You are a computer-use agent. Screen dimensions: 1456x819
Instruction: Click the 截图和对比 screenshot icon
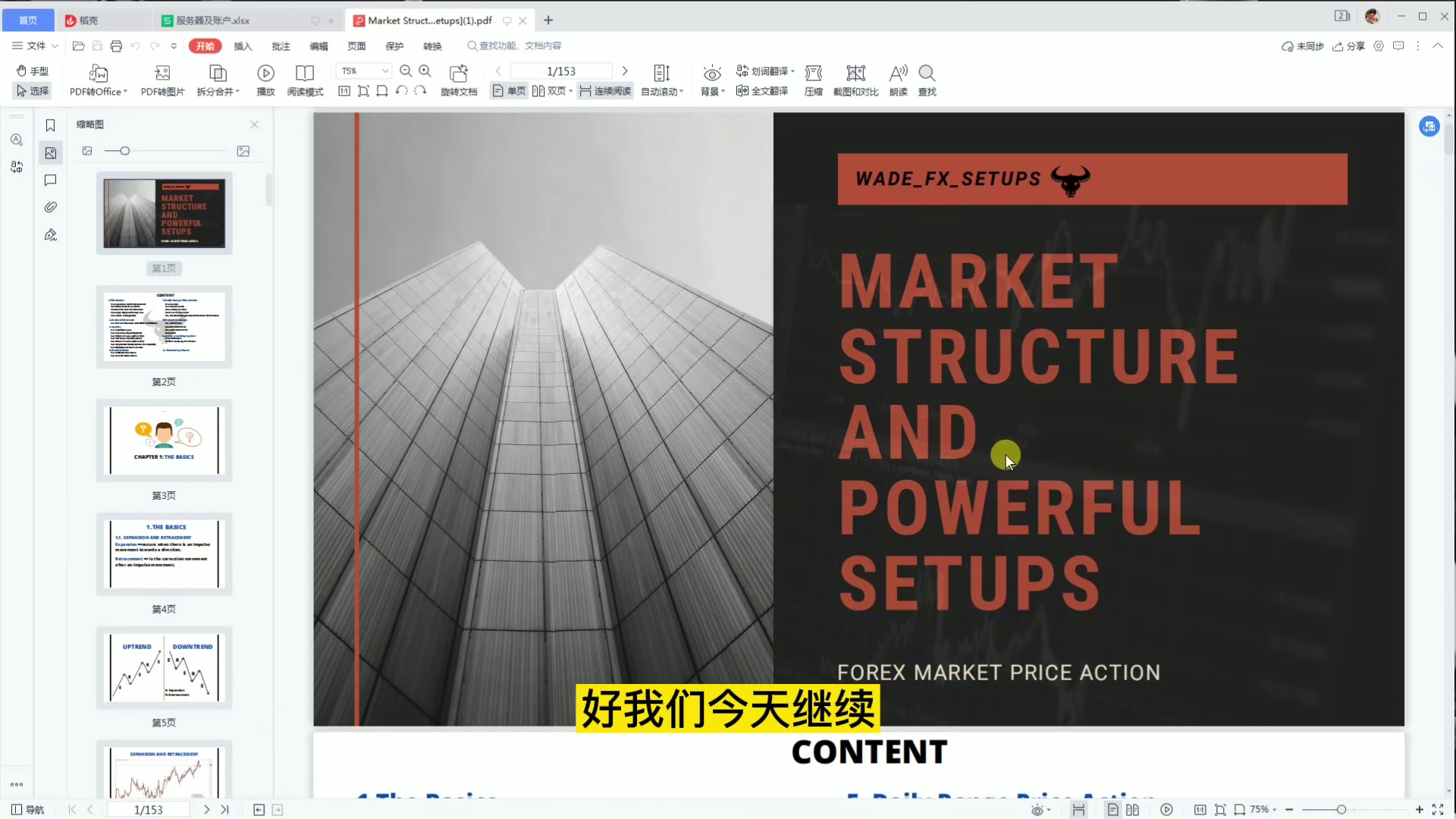pyautogui.click(x=855, y=74)
